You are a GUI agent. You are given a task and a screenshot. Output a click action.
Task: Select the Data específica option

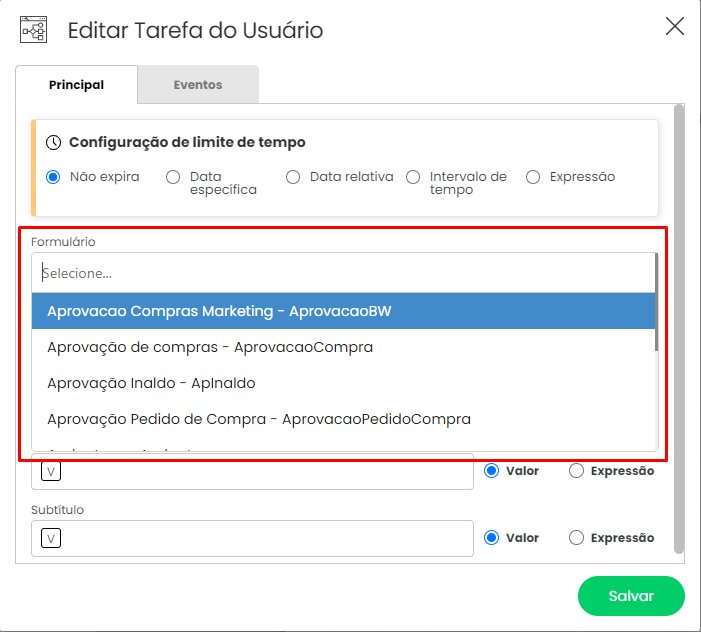(x=173, y=177)
